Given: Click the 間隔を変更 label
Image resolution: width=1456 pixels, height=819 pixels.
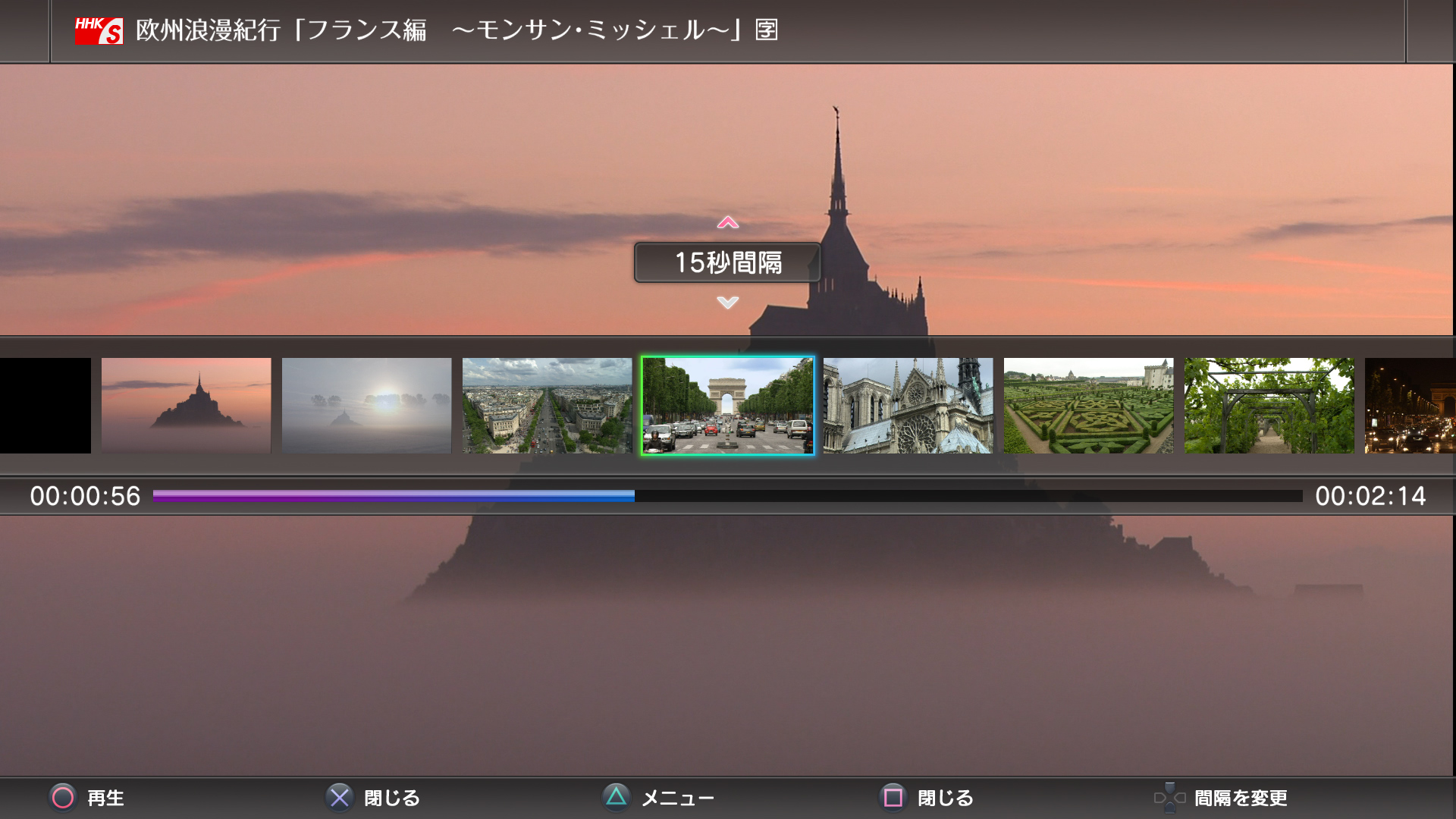Looking at the screenshot, I should (1241, 798).
